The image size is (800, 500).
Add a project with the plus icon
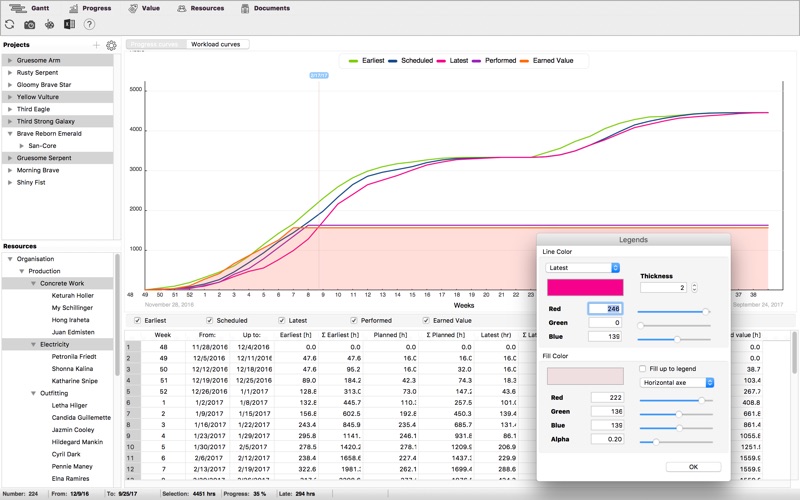point(96,45)
